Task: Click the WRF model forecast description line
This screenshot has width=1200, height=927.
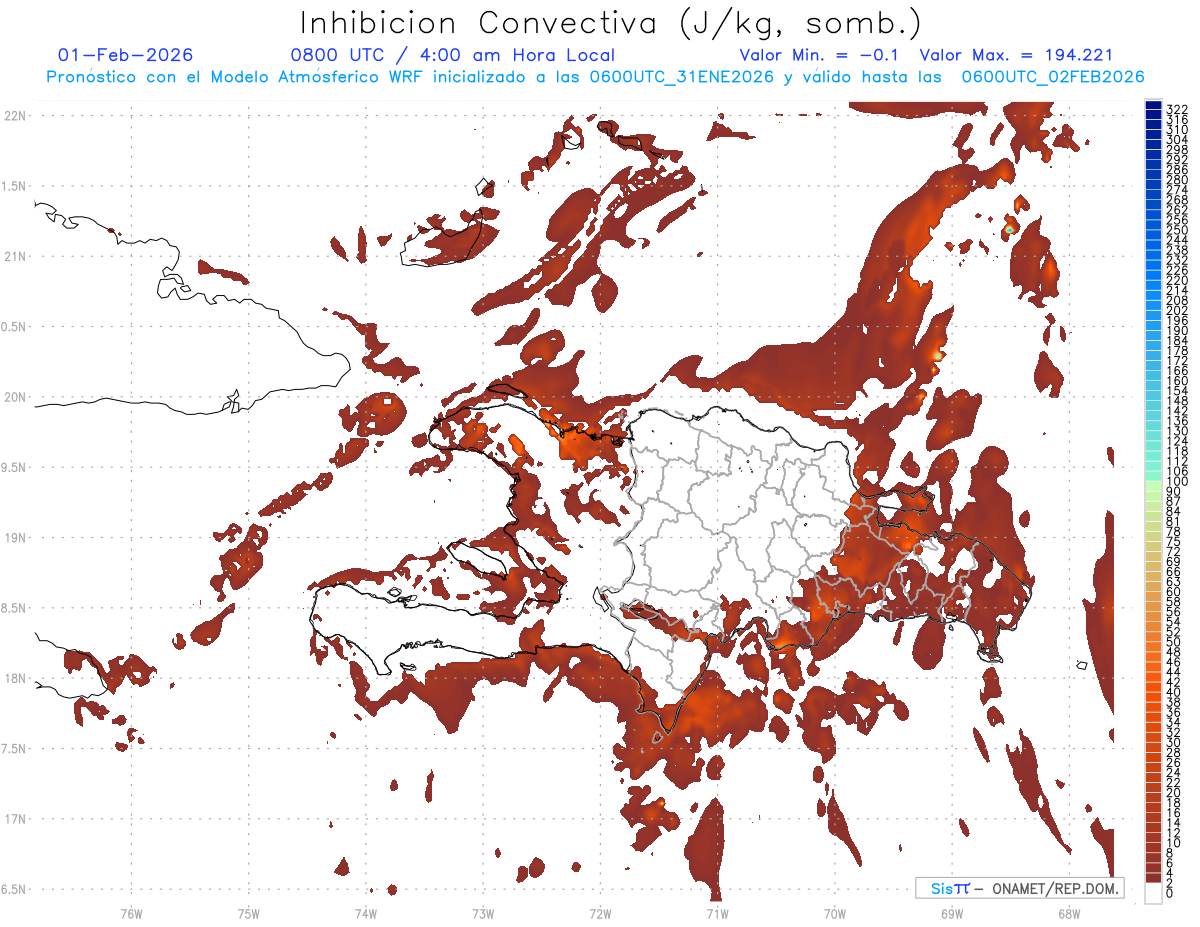Action: pyautogui.click(x=596, y=77)
